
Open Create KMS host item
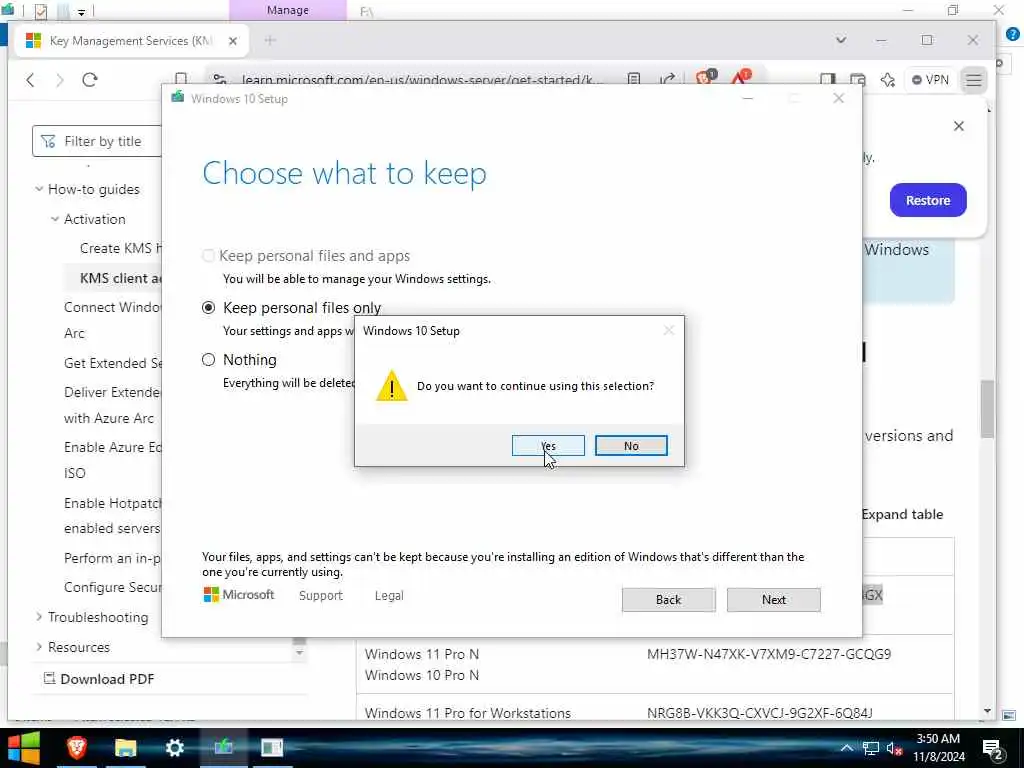coord(120,248)
